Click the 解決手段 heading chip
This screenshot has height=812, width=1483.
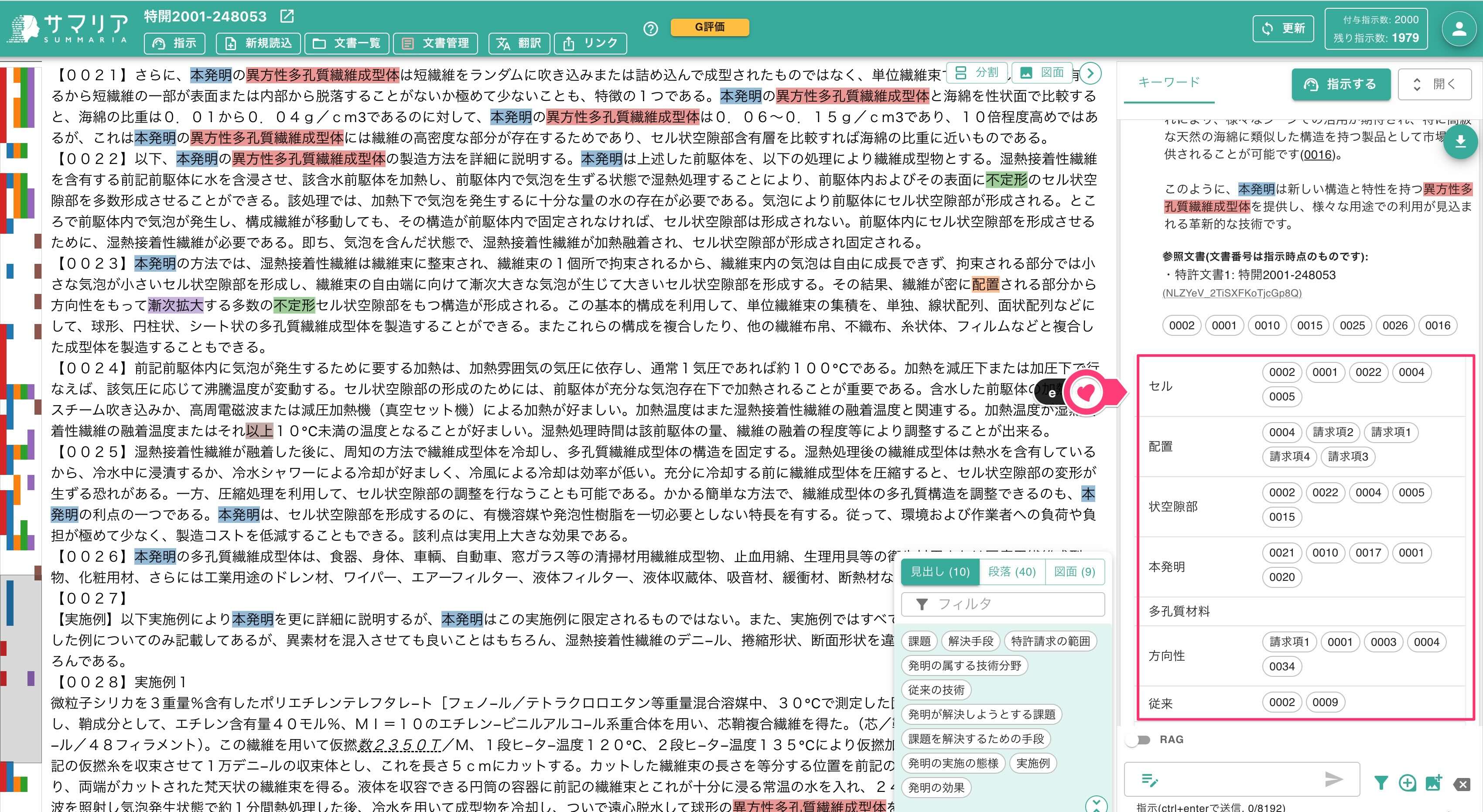(970, 641)
